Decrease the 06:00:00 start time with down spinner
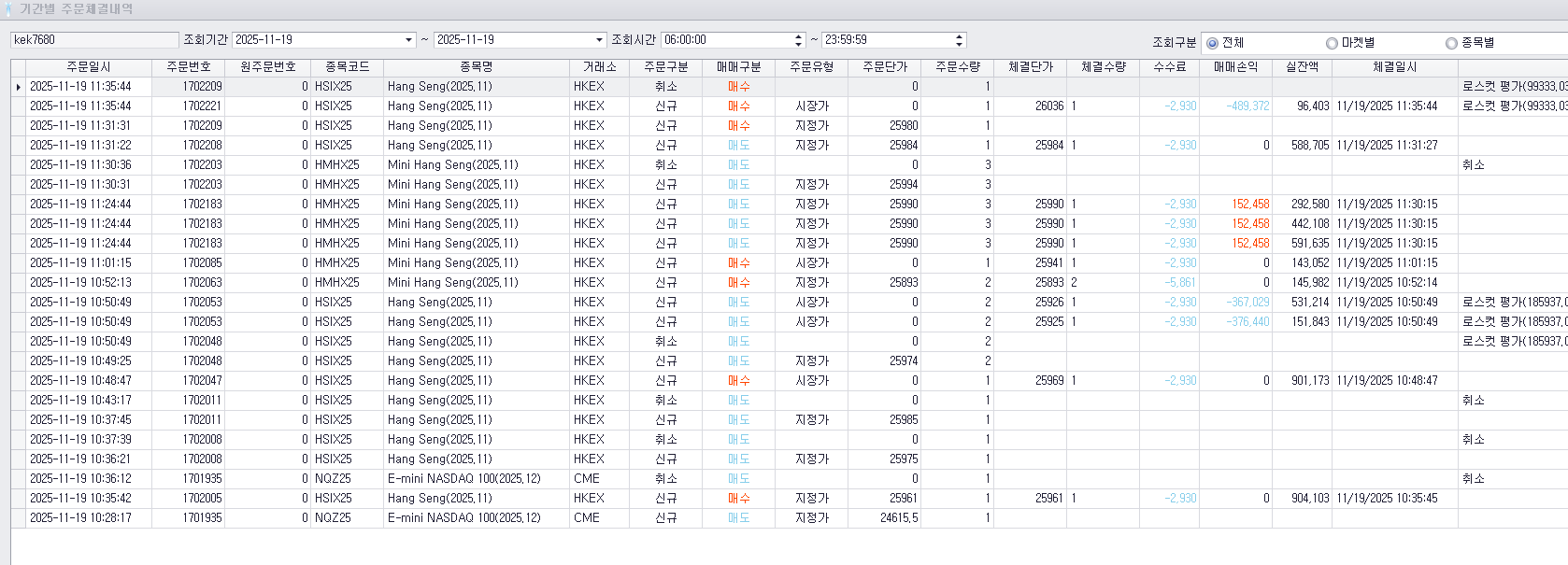Image resolution: width=1568 pixels, height=565 pixels. [x=798, y=44]
